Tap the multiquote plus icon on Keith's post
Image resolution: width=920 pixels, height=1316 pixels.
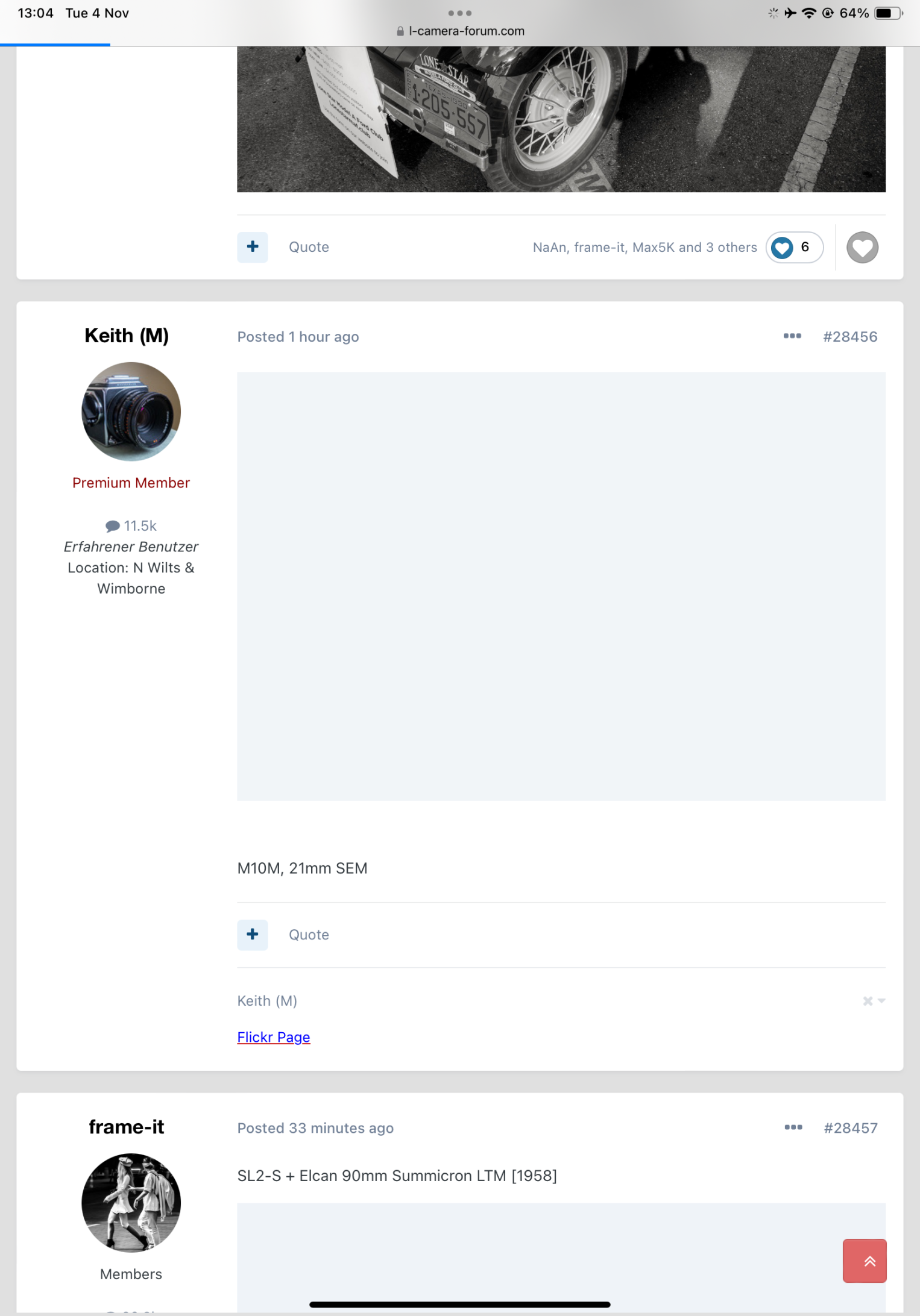[252, 935]
